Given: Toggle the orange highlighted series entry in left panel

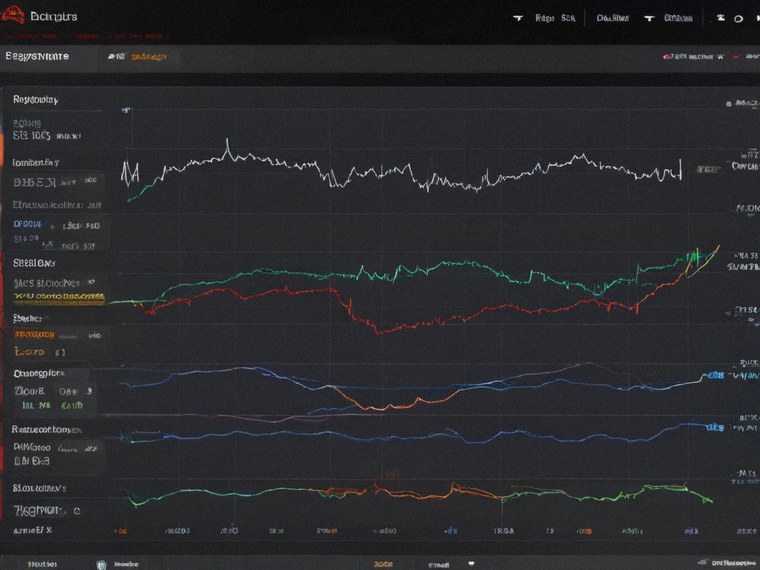Looking at the screenshot, I should point(34,335).
